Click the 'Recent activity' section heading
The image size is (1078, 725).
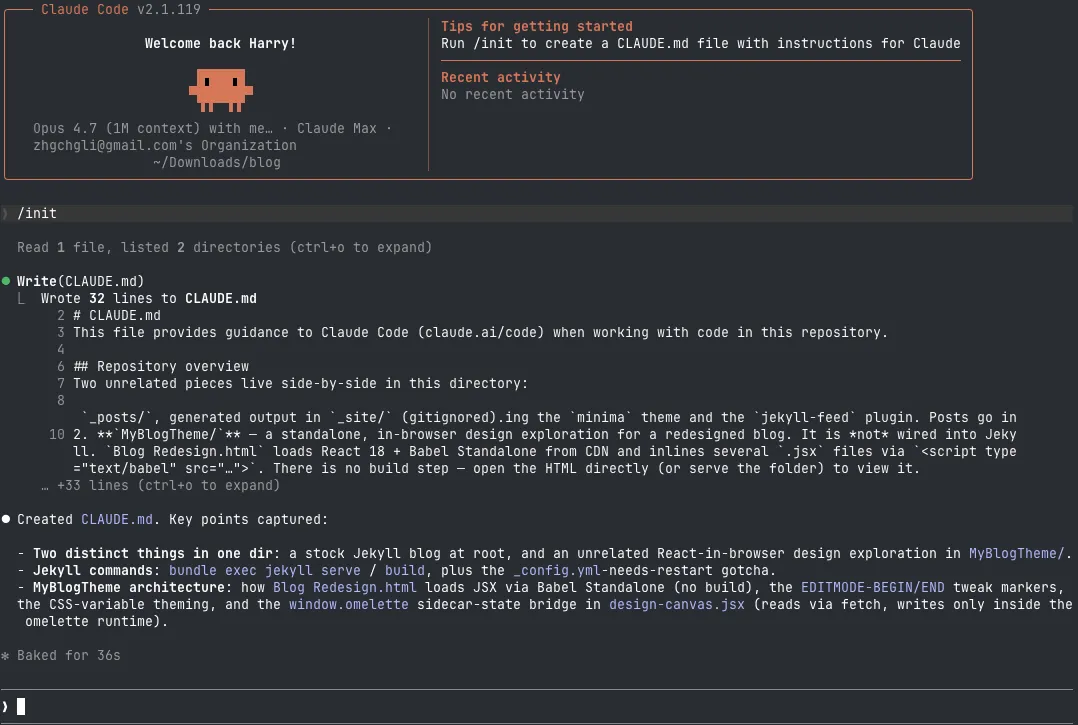pos(500,77)
